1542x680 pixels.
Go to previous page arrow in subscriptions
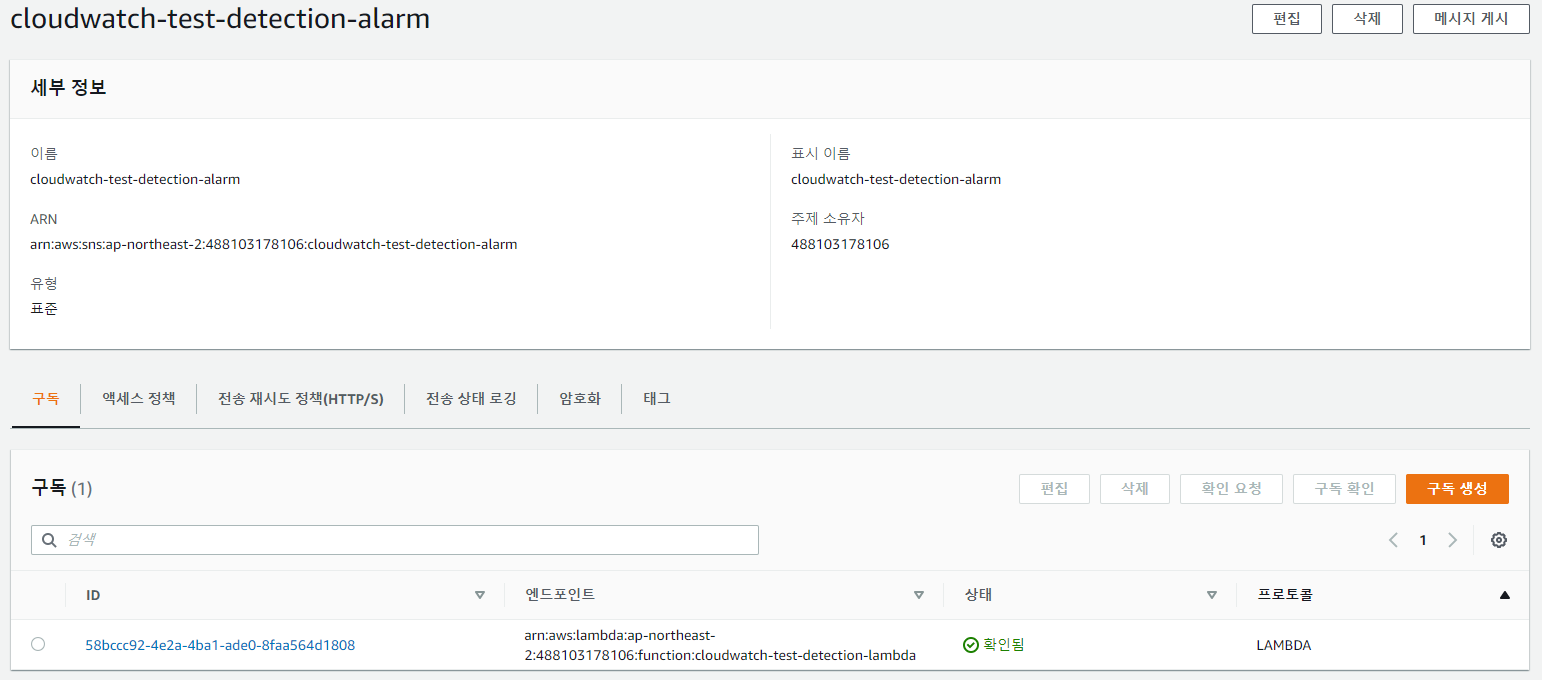tap(1393, 540)
